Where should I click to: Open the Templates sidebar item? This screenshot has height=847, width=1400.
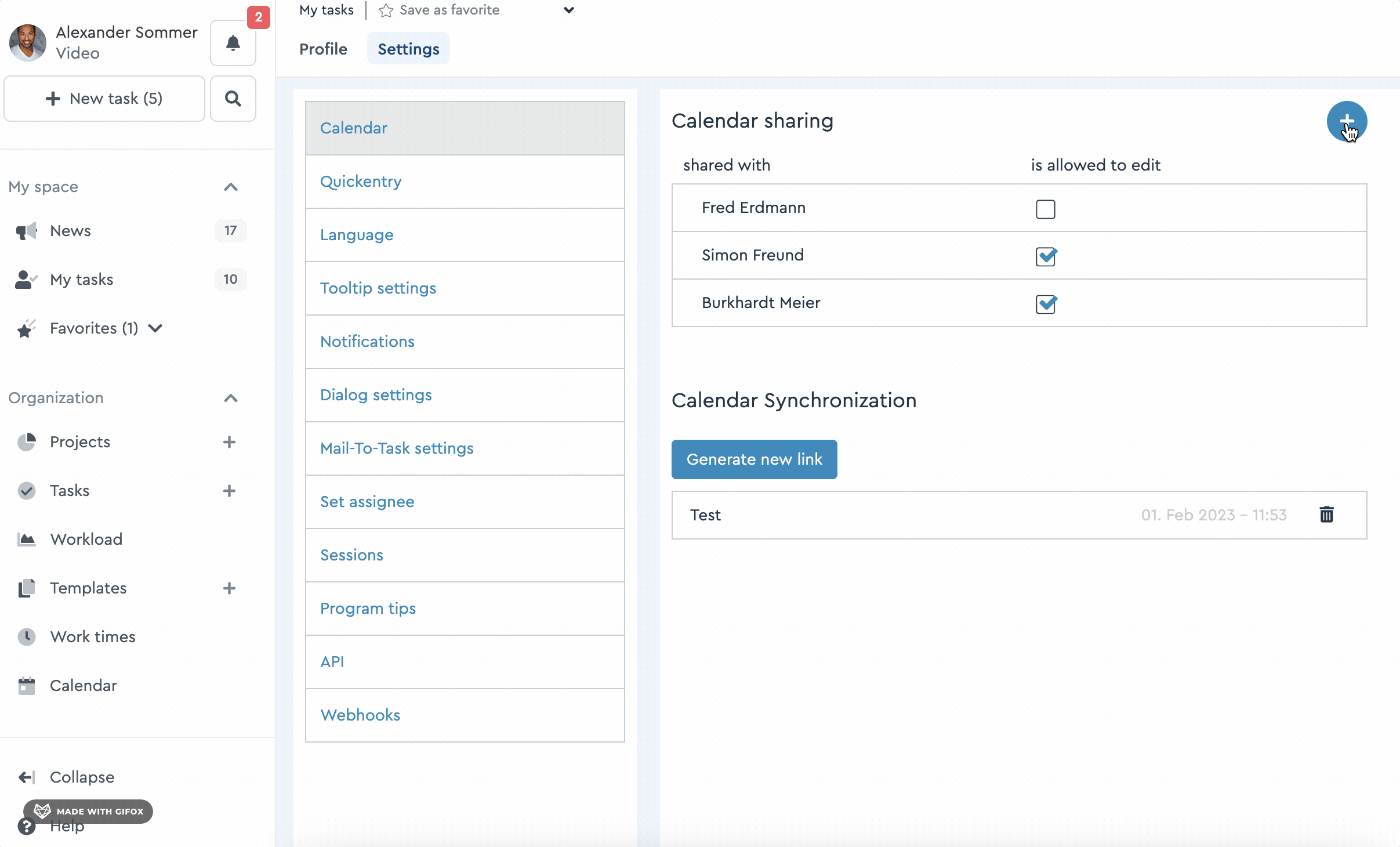[88, 588]
